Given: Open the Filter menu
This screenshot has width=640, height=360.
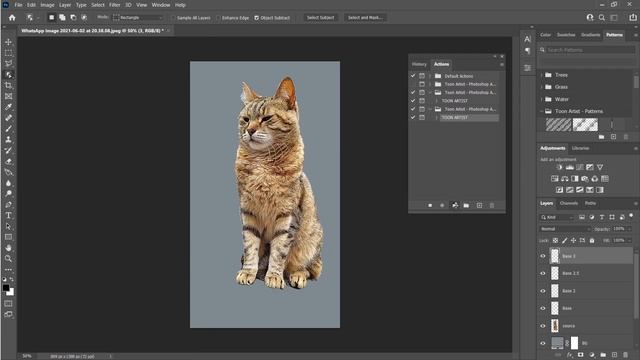Looking at the screenshot, I should 115,5.
